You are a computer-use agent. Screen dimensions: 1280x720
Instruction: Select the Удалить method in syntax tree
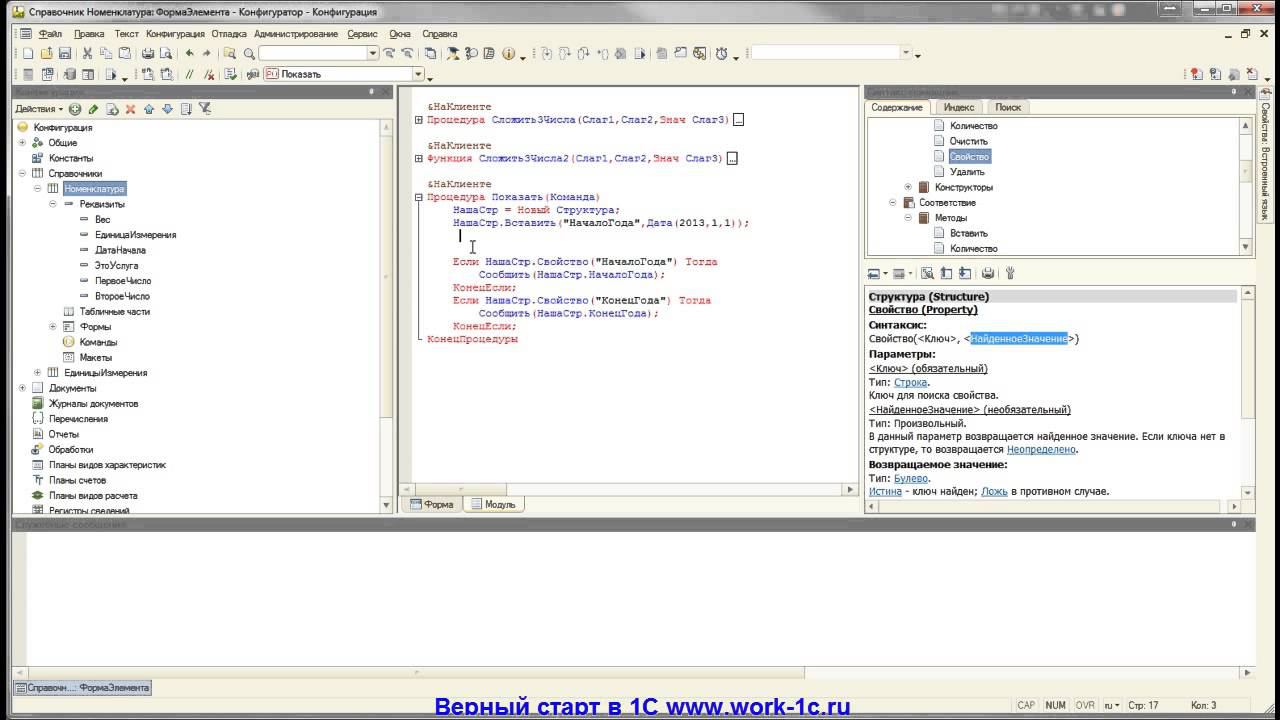tap(967, 172)
